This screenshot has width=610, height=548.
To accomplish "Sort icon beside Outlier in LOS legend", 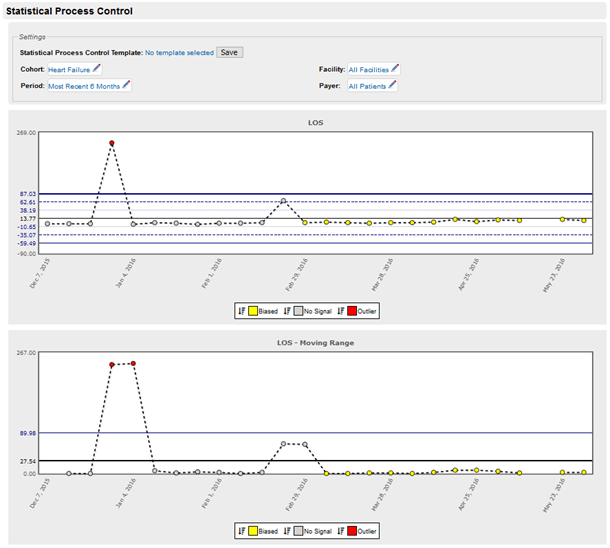I will (x=341, y=311).
